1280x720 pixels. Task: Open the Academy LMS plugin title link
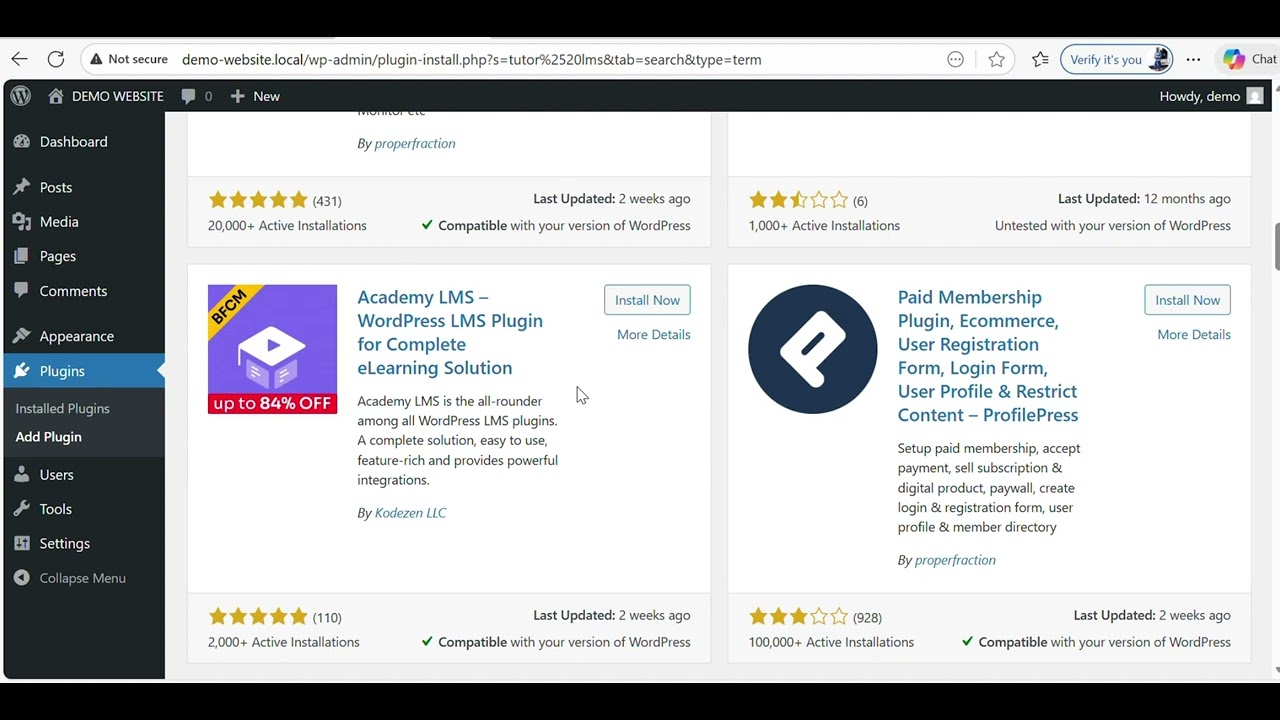point(450,332)
